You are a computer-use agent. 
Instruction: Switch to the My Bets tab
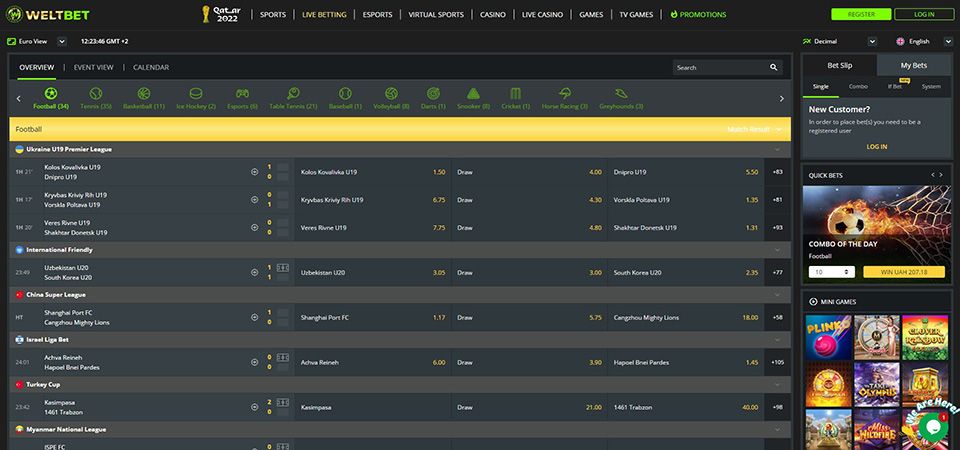(914, 66)
